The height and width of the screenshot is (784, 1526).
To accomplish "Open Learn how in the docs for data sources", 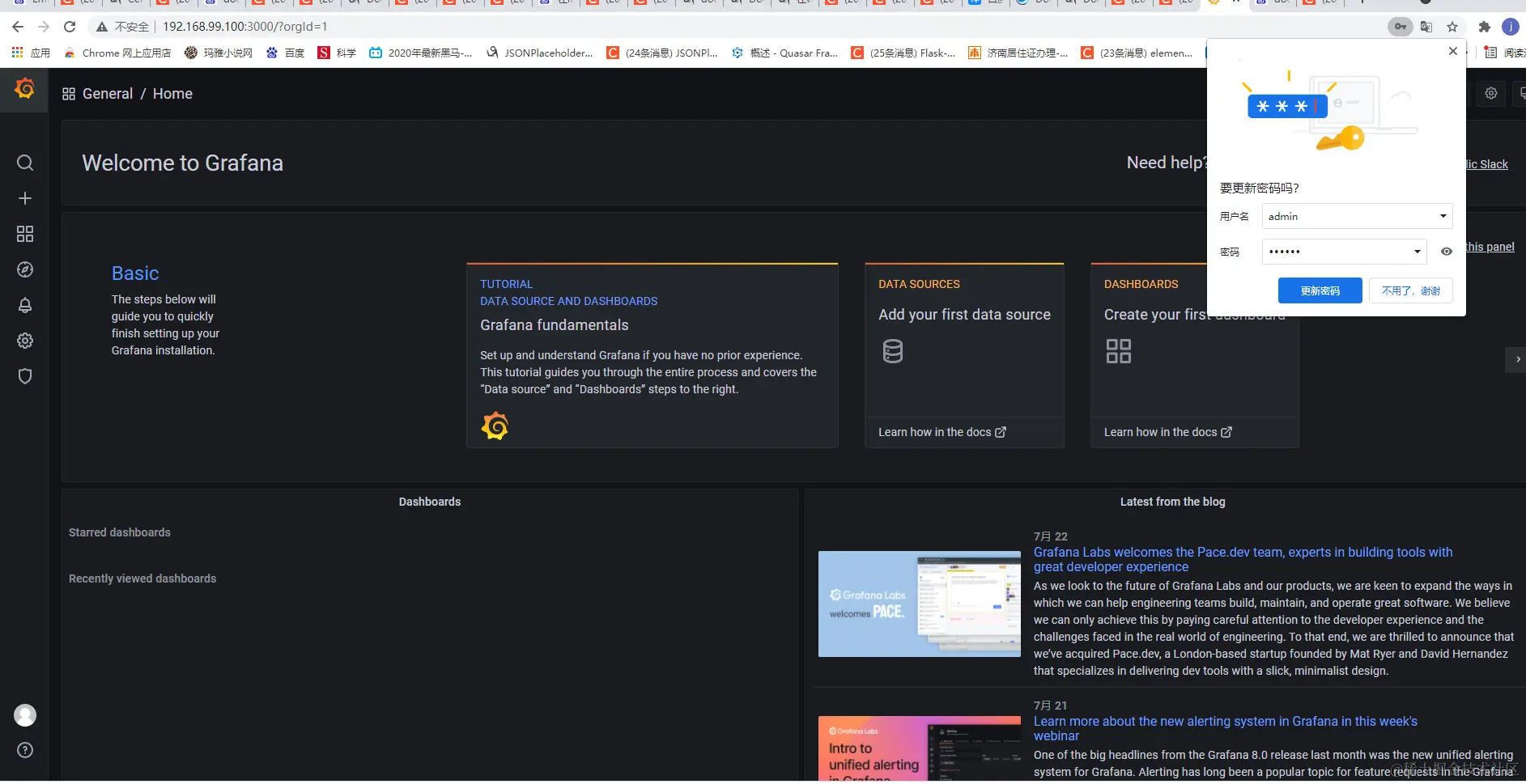I will [x=942, y=432].
